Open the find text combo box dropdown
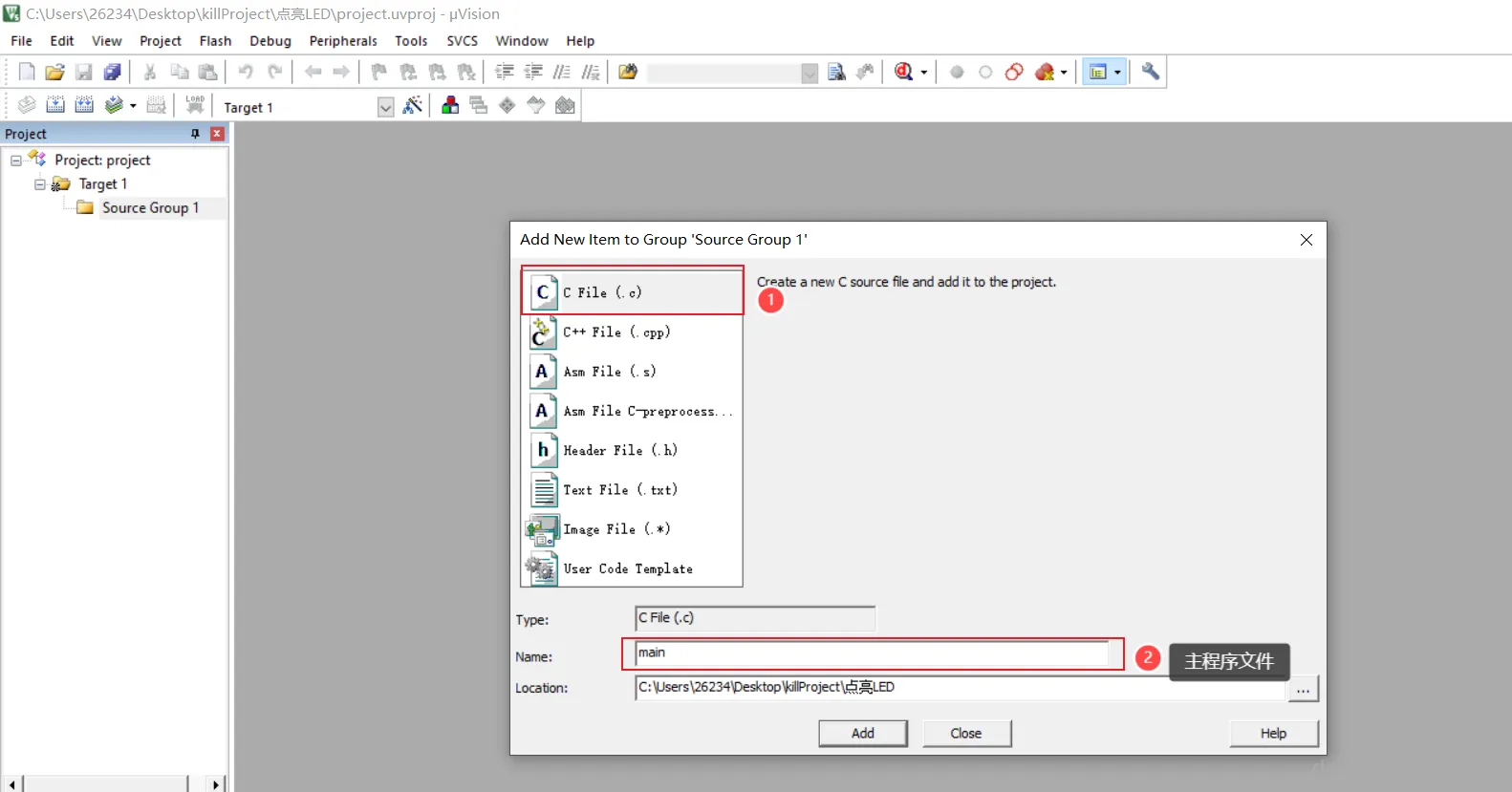 click(810, 73)
